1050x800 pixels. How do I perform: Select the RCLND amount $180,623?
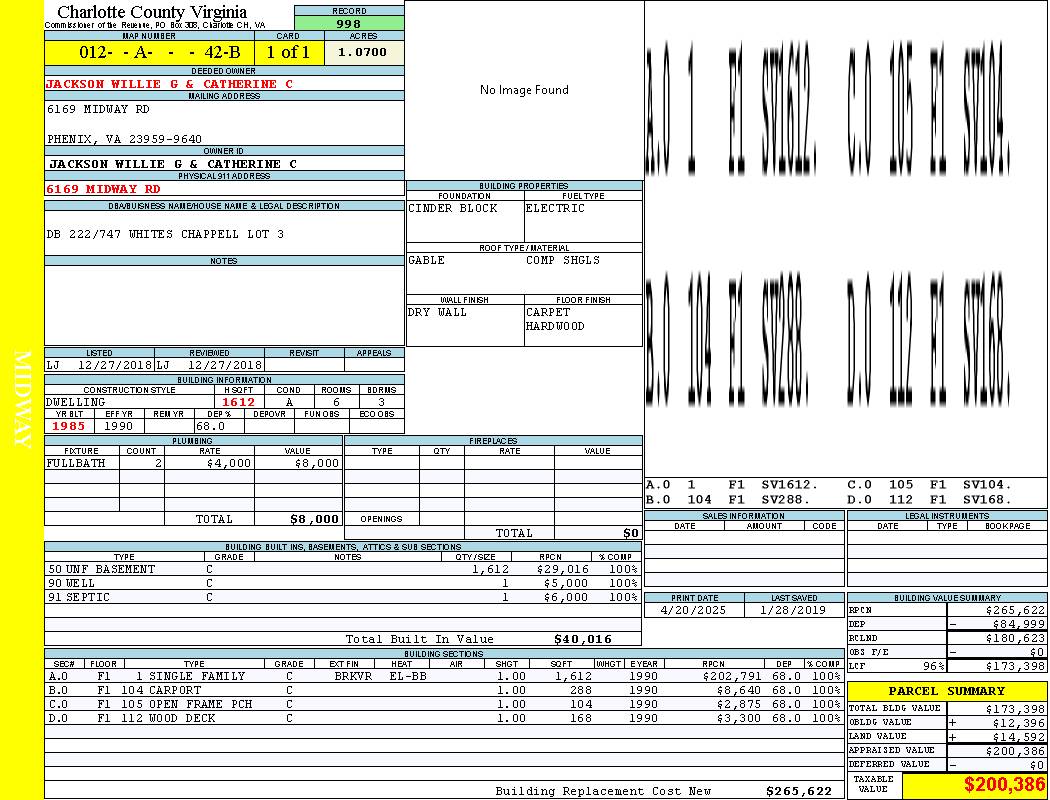[x=1015, y=639]
